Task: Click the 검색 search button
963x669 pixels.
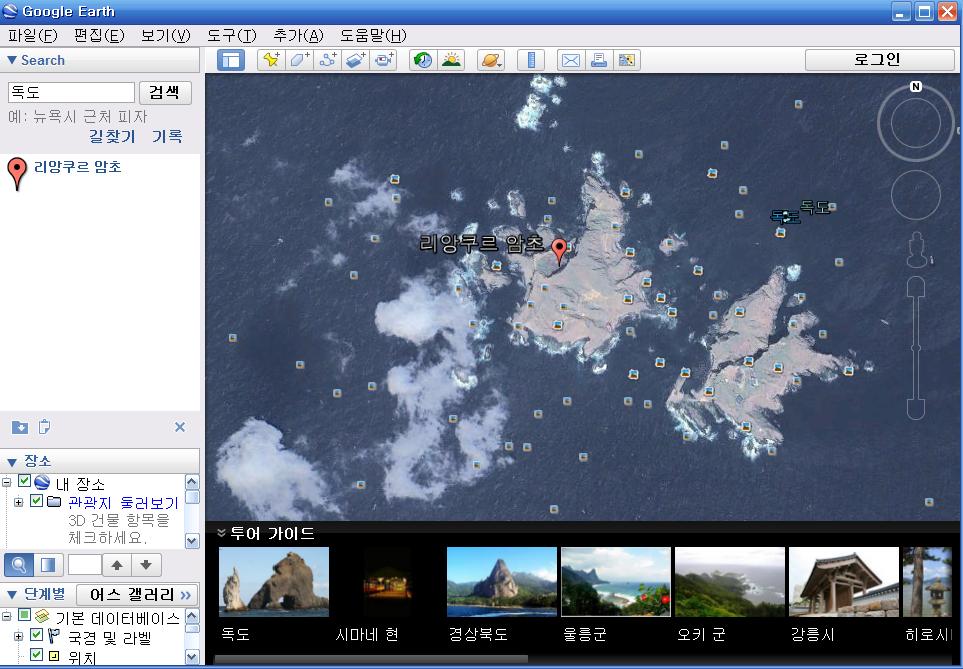Action: pos(164,92)
